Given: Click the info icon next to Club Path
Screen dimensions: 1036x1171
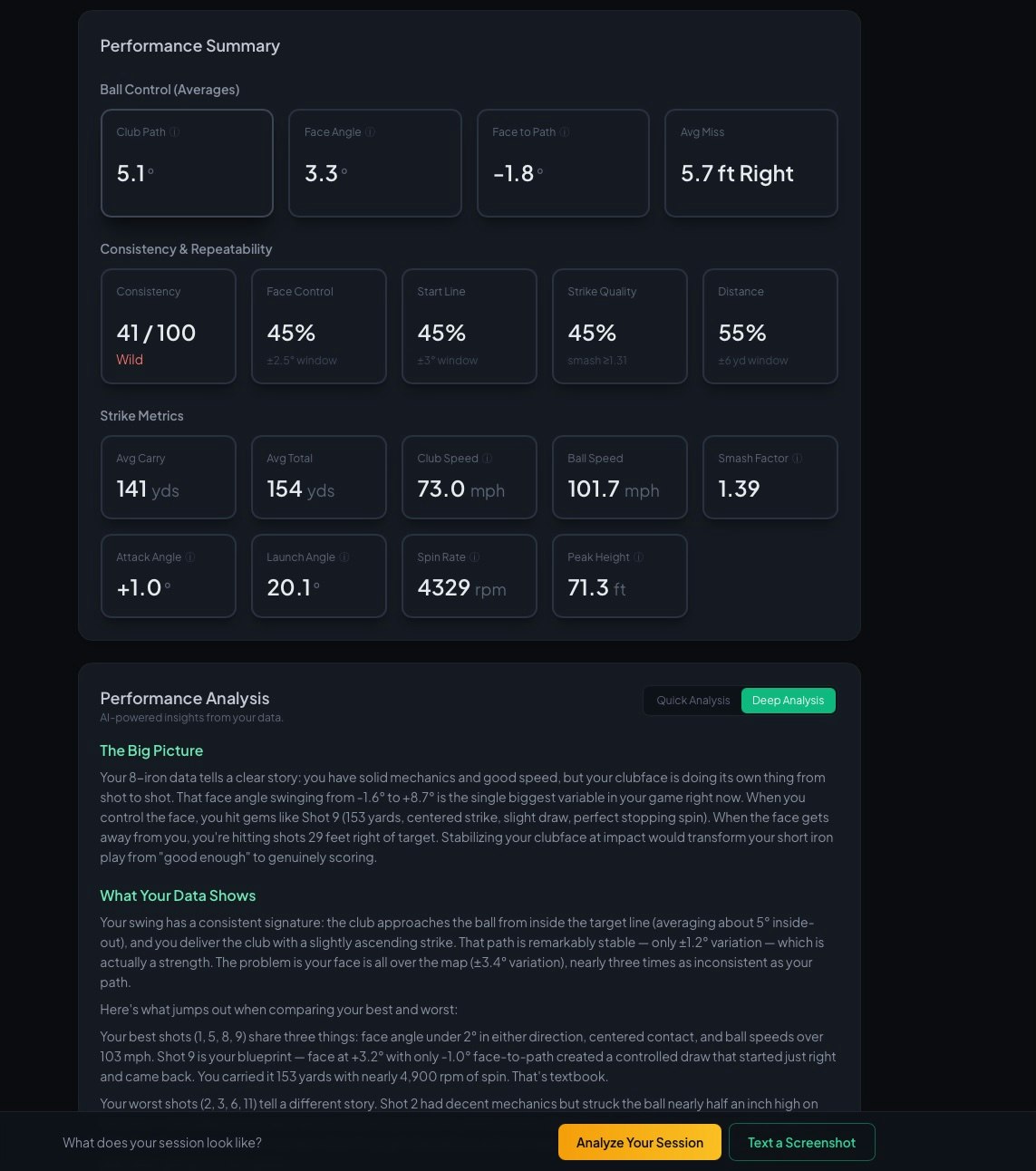Looking at the screenshot, I should 175,132.
